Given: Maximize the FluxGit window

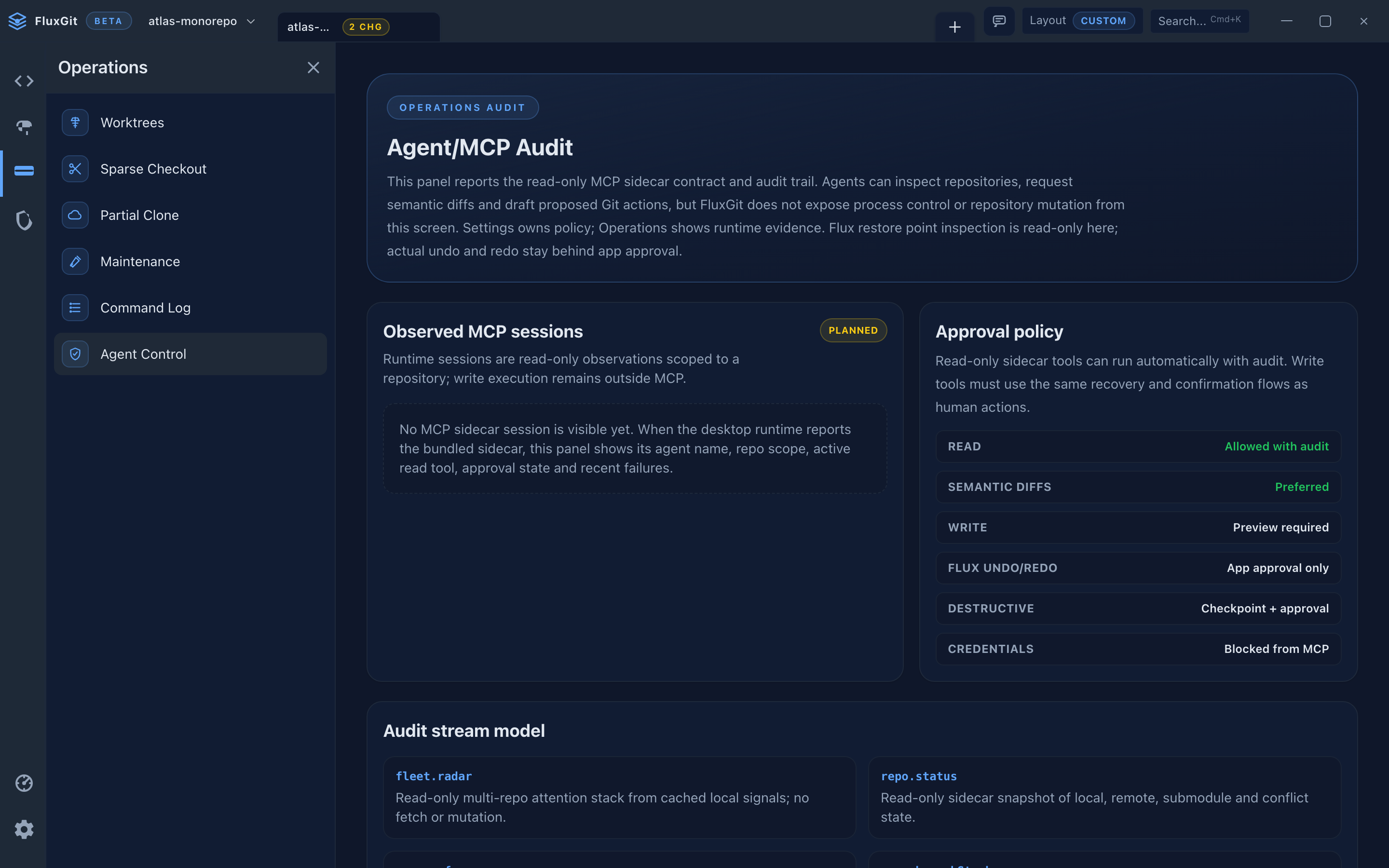Looking at the screenshot, I should click(x=1325, y=21).
